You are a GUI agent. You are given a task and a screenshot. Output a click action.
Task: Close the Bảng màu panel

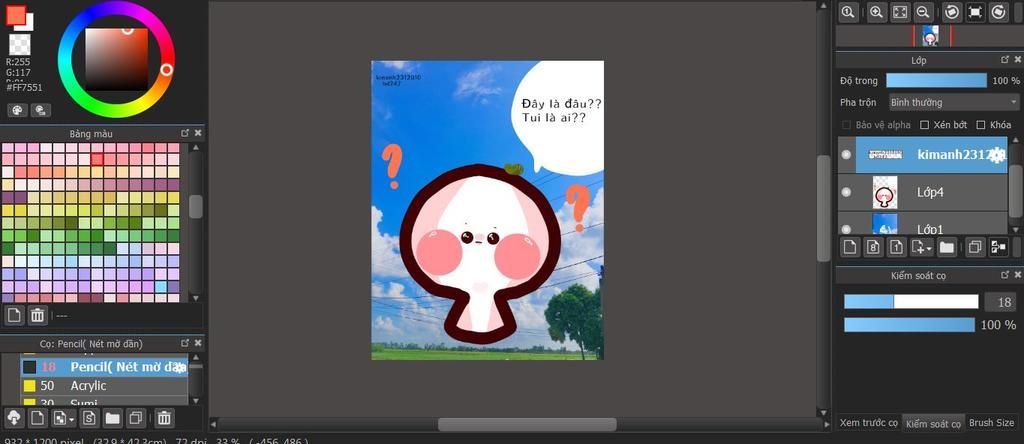coord(198,133)
